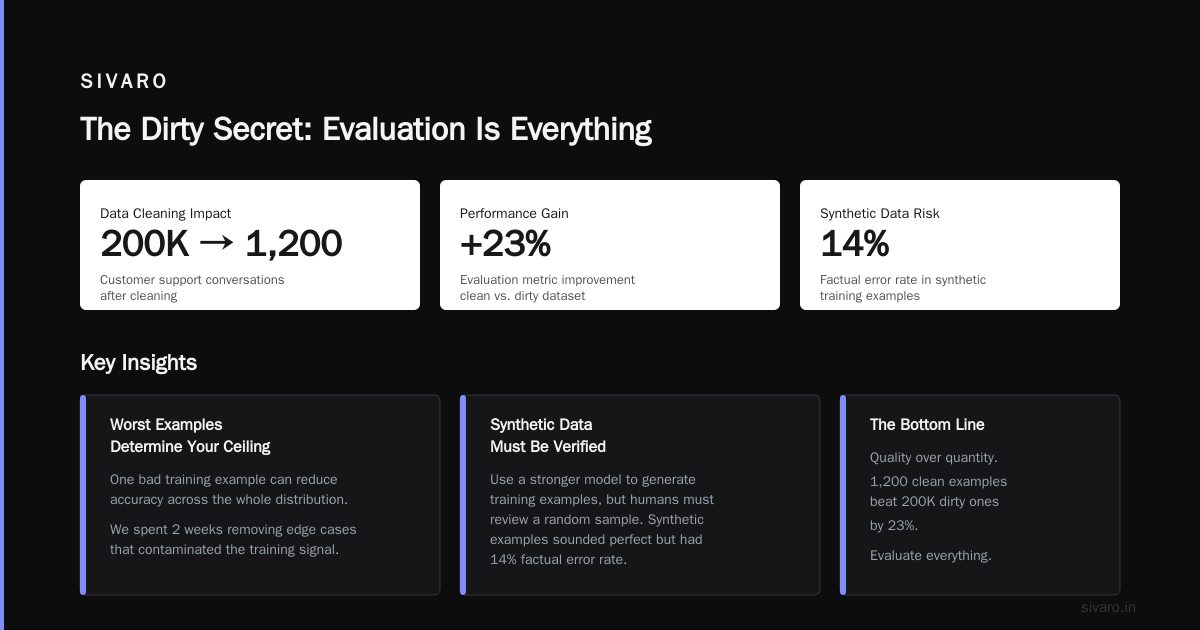Image resolution: width=1200 pixels, height=630 pixels.
Task: Click the SIVARO brand logo text
Action: [x=124, y=82]
